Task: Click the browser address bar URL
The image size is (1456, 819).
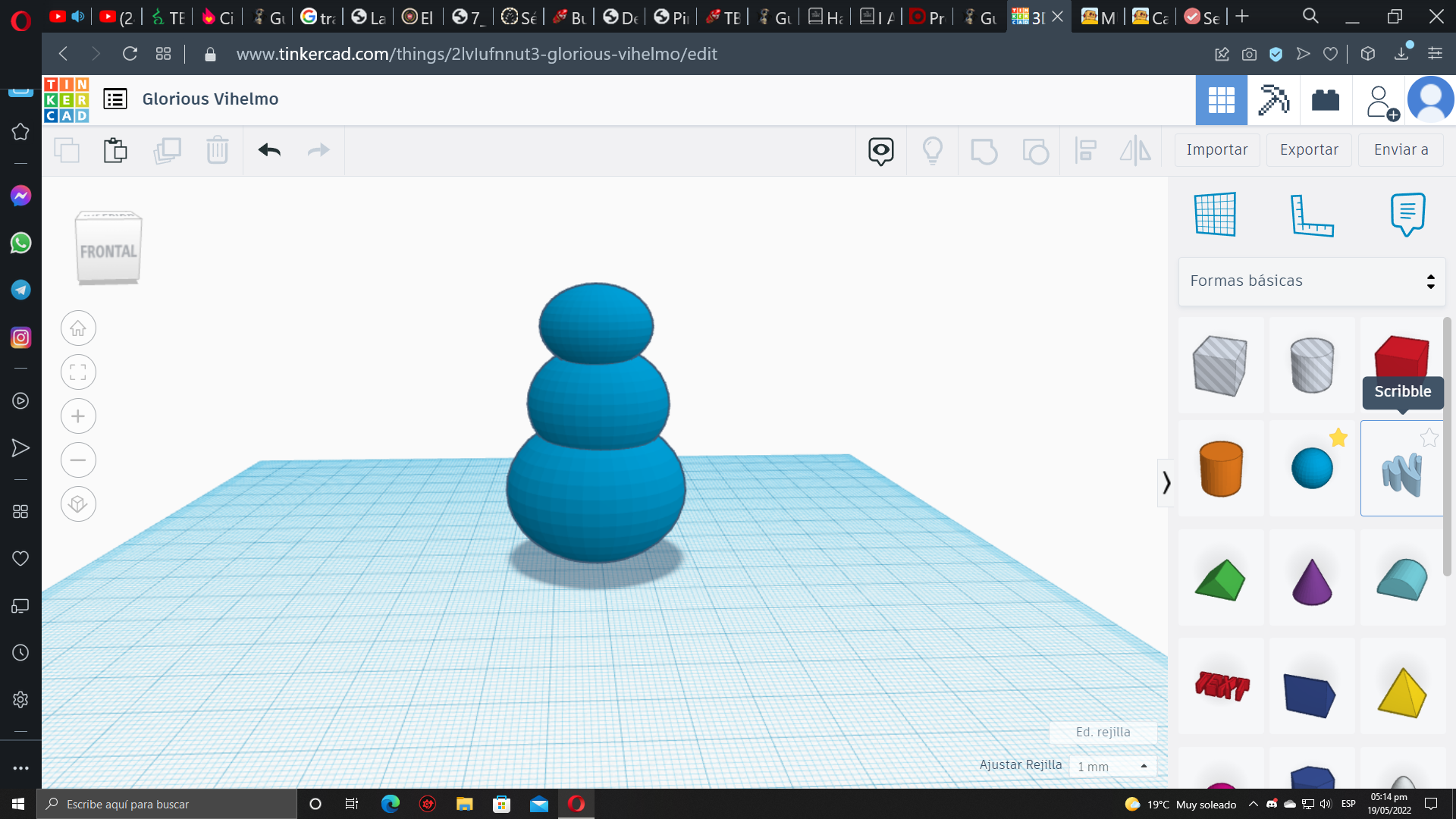Action: click(x=476, y=54)
